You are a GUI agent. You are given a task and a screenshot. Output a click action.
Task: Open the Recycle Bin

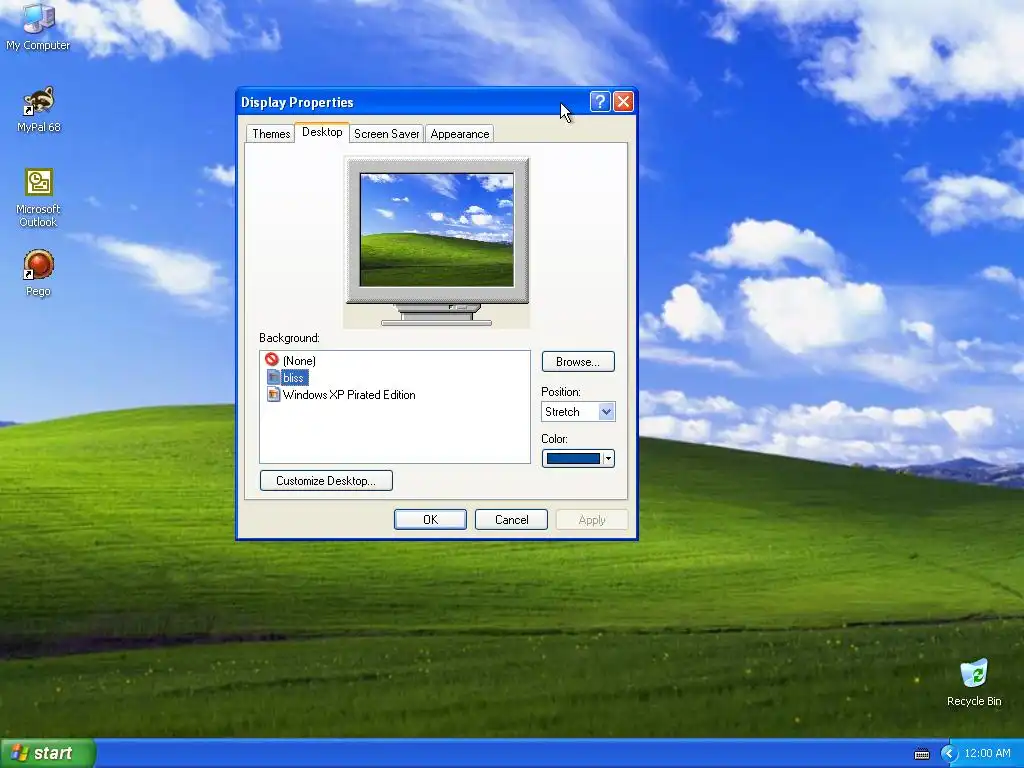974,682
